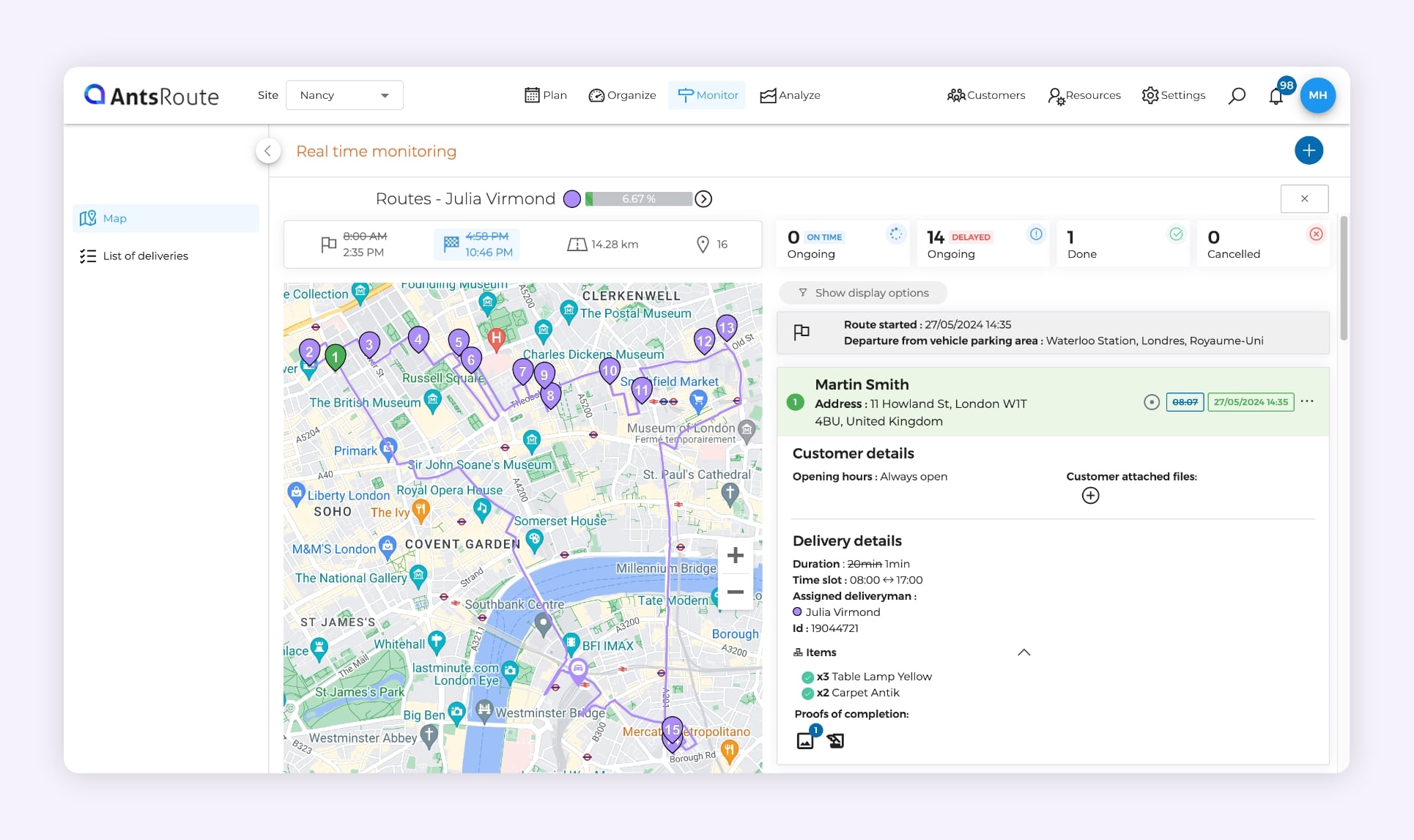Filter by Done deliveries check icon
Image resolution: width=1414 pixels, height=840 pixels.
[x=1176, y=234]
